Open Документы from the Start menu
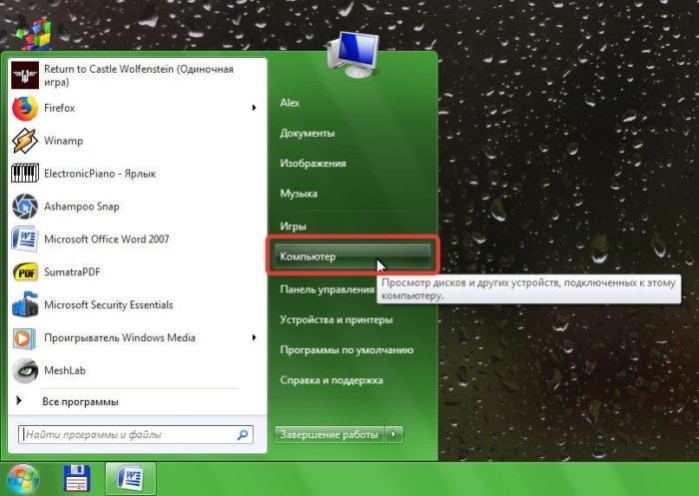 coord(307,133)
